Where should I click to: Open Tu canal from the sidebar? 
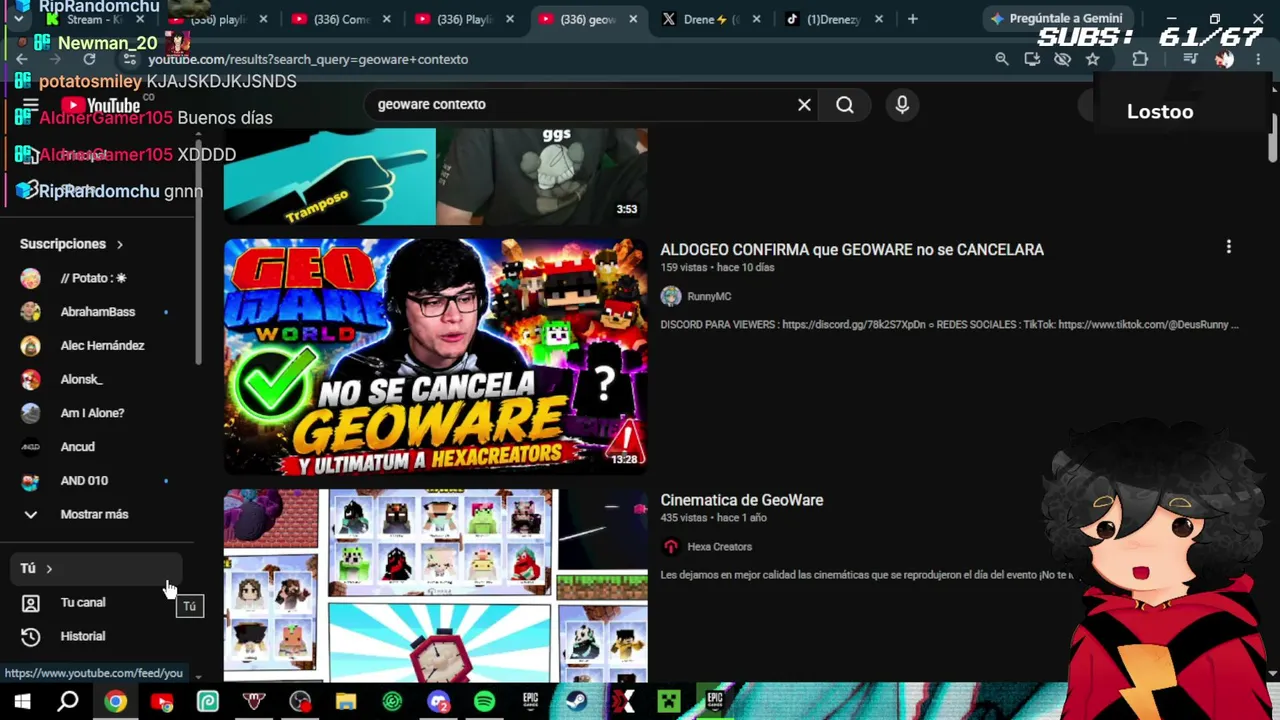[96, 602]
